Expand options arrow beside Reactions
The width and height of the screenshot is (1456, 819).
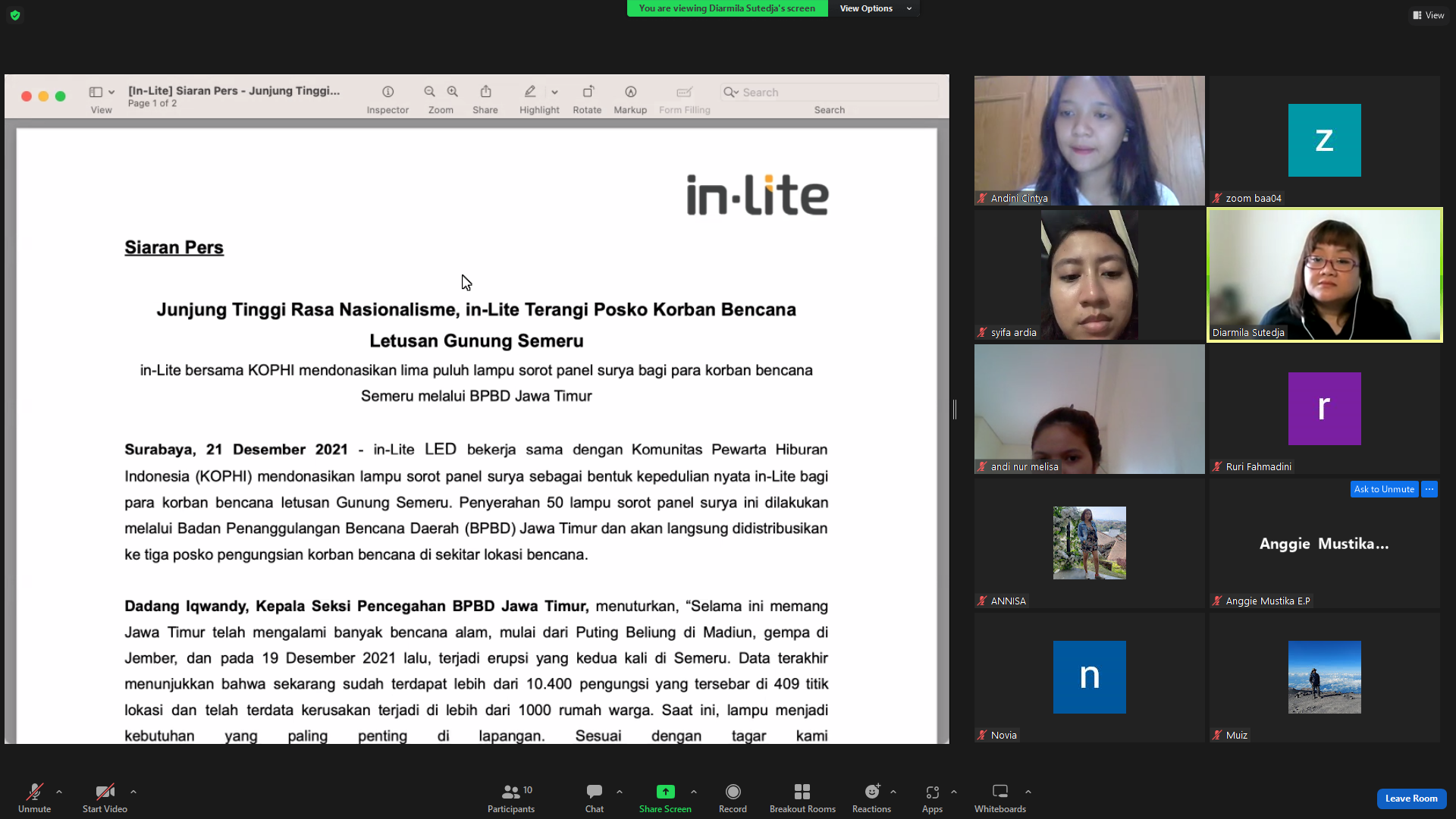click(x=893, y=792)
